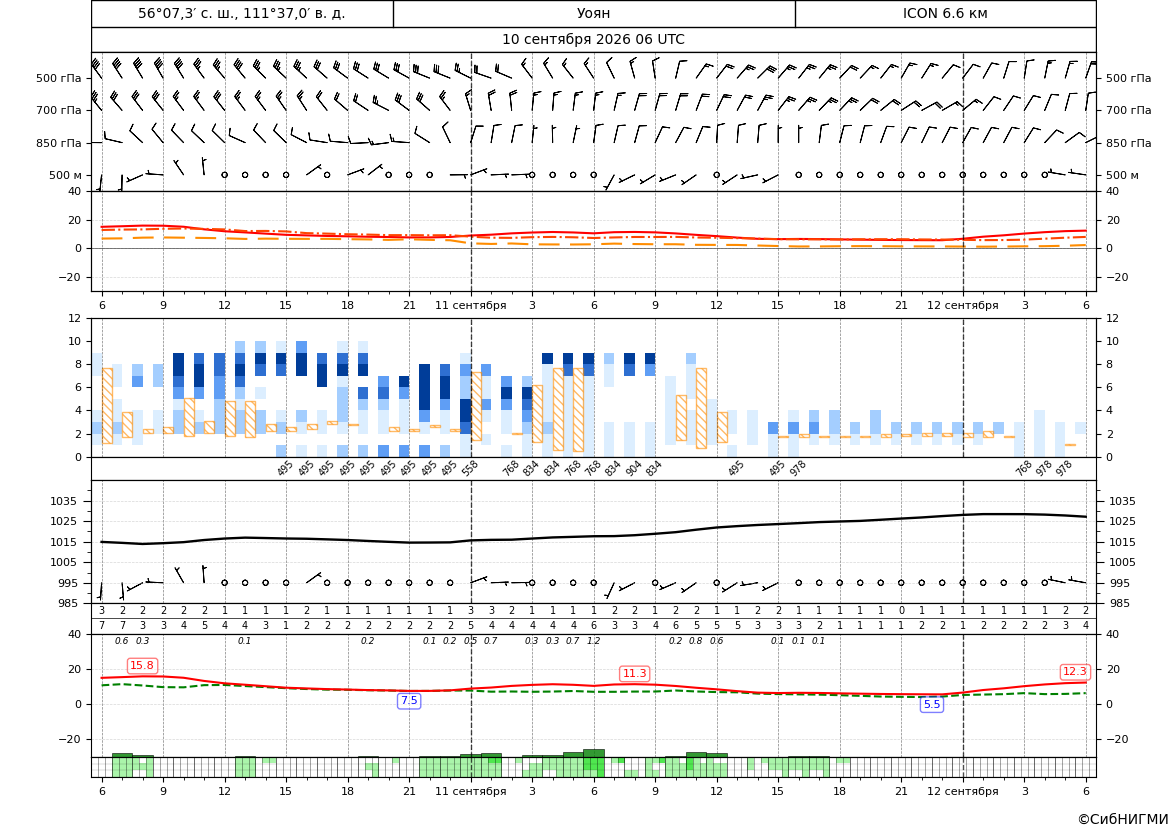Click the 558 cloud base value label
The height and width of the screenshot is (827, 1169).
[469, 468]
